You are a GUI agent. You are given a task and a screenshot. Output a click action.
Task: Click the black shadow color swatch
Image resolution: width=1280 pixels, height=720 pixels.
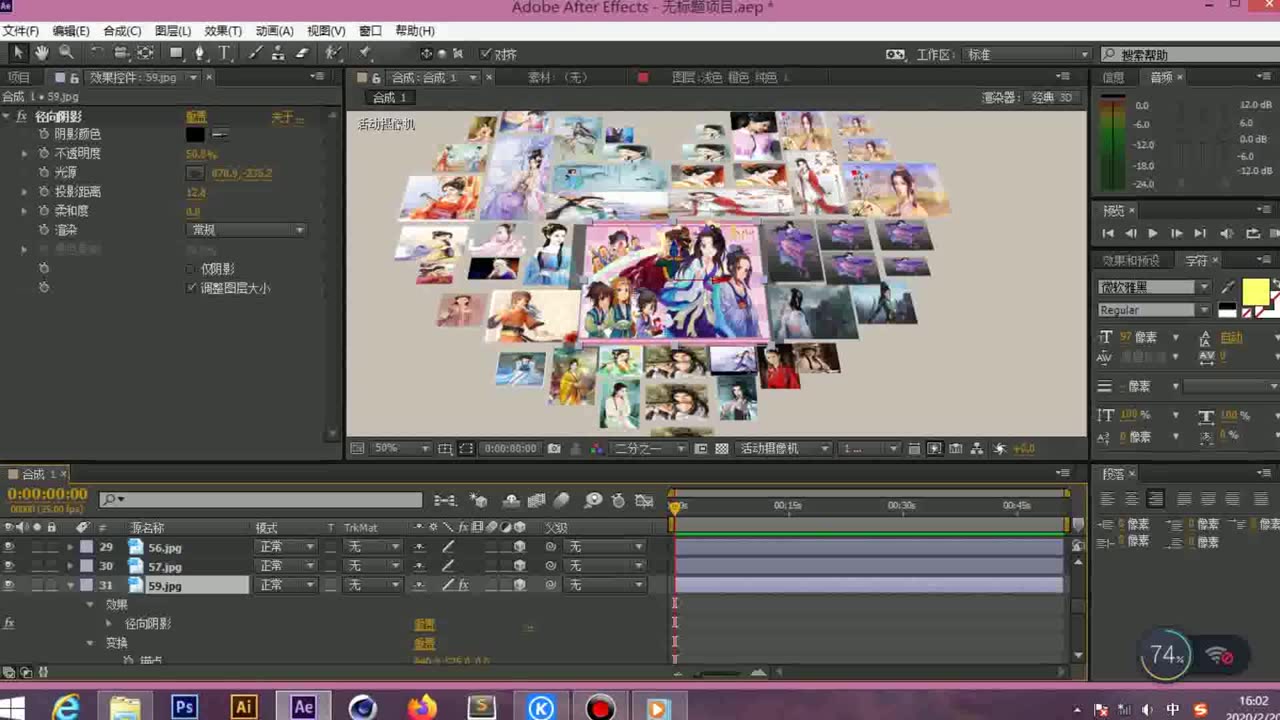pos(195,135)
